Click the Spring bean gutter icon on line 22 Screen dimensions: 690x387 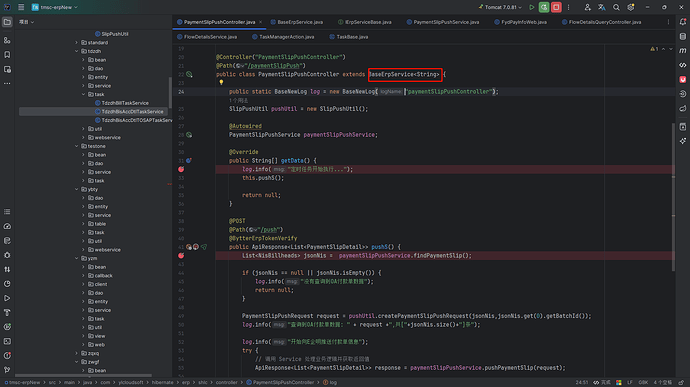coord(189,74)
